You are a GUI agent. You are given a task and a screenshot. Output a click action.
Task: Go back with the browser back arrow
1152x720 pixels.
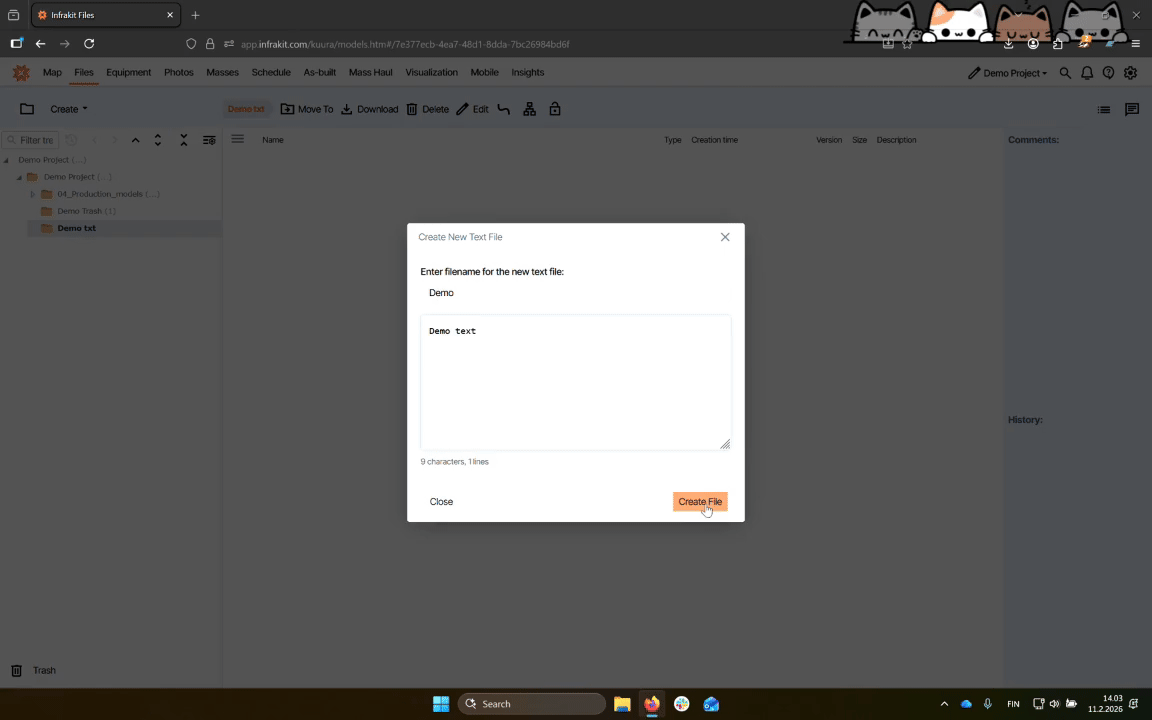pyautogui.click(x=40, y=44)
